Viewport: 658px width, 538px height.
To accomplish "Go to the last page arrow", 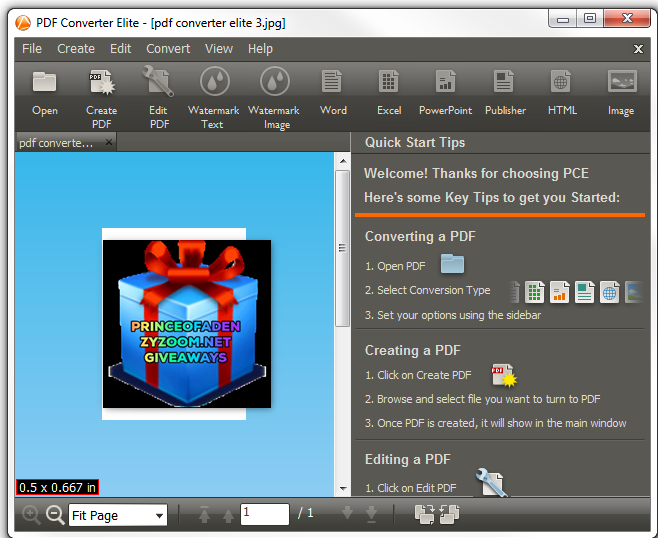I will [371, 514].
